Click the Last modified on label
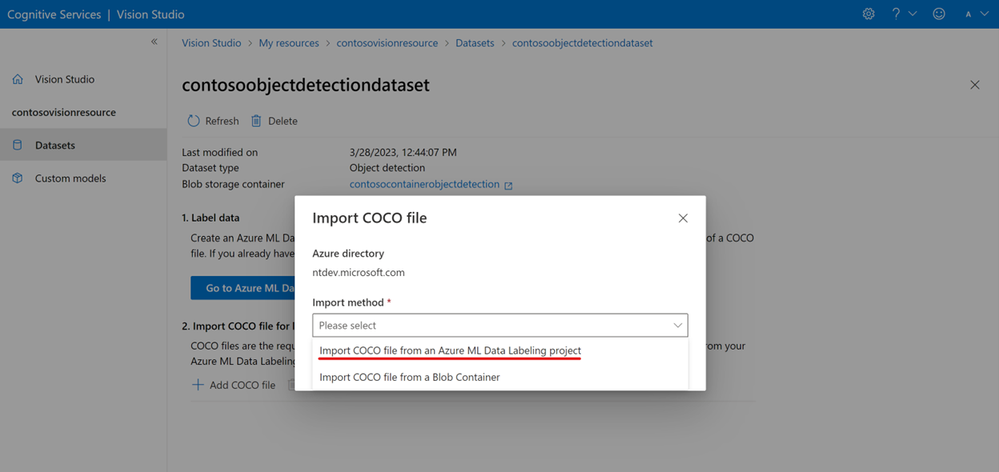 click(x=220, y=152)
